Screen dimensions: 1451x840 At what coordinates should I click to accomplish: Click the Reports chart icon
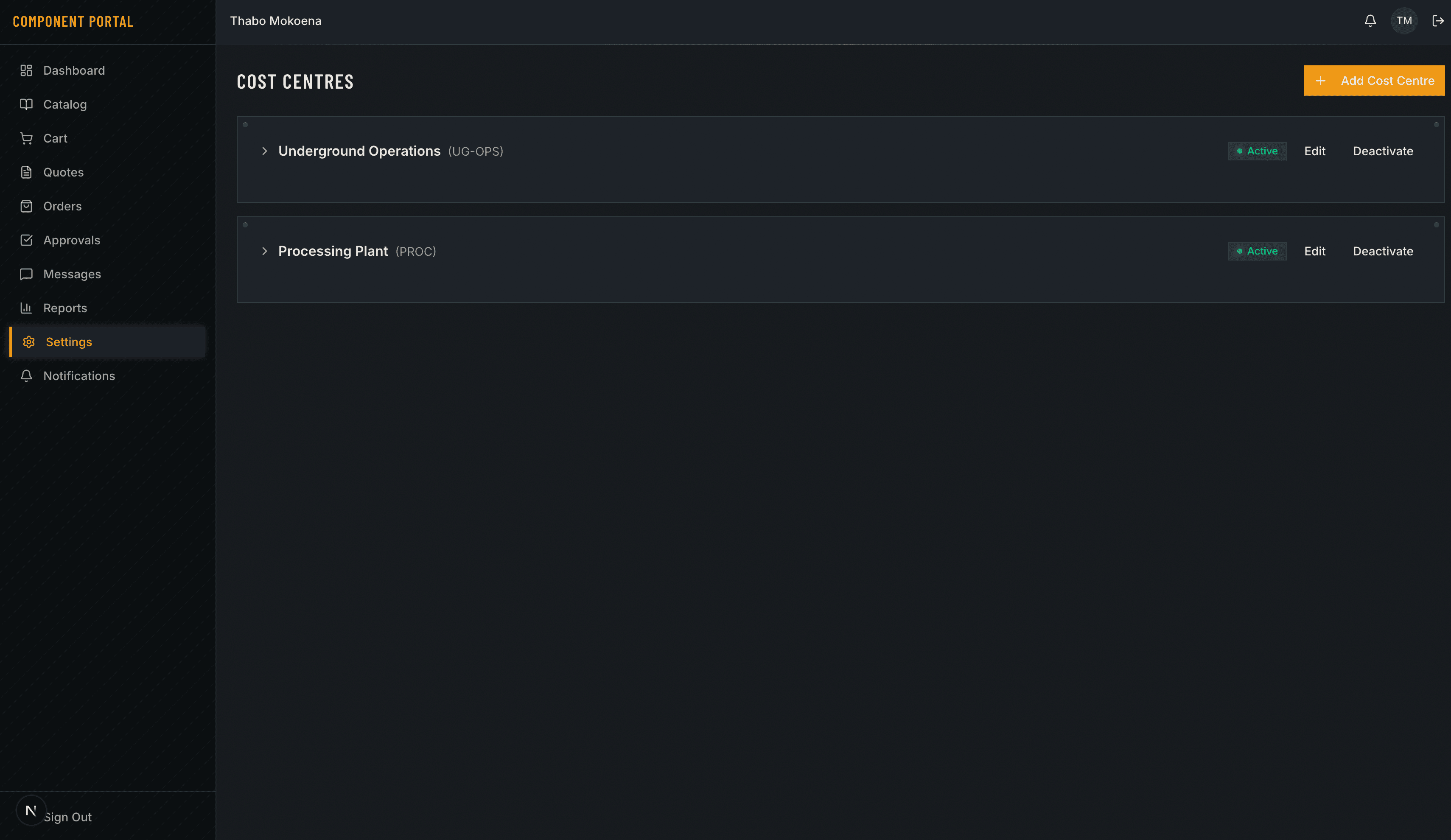point(26,308)
